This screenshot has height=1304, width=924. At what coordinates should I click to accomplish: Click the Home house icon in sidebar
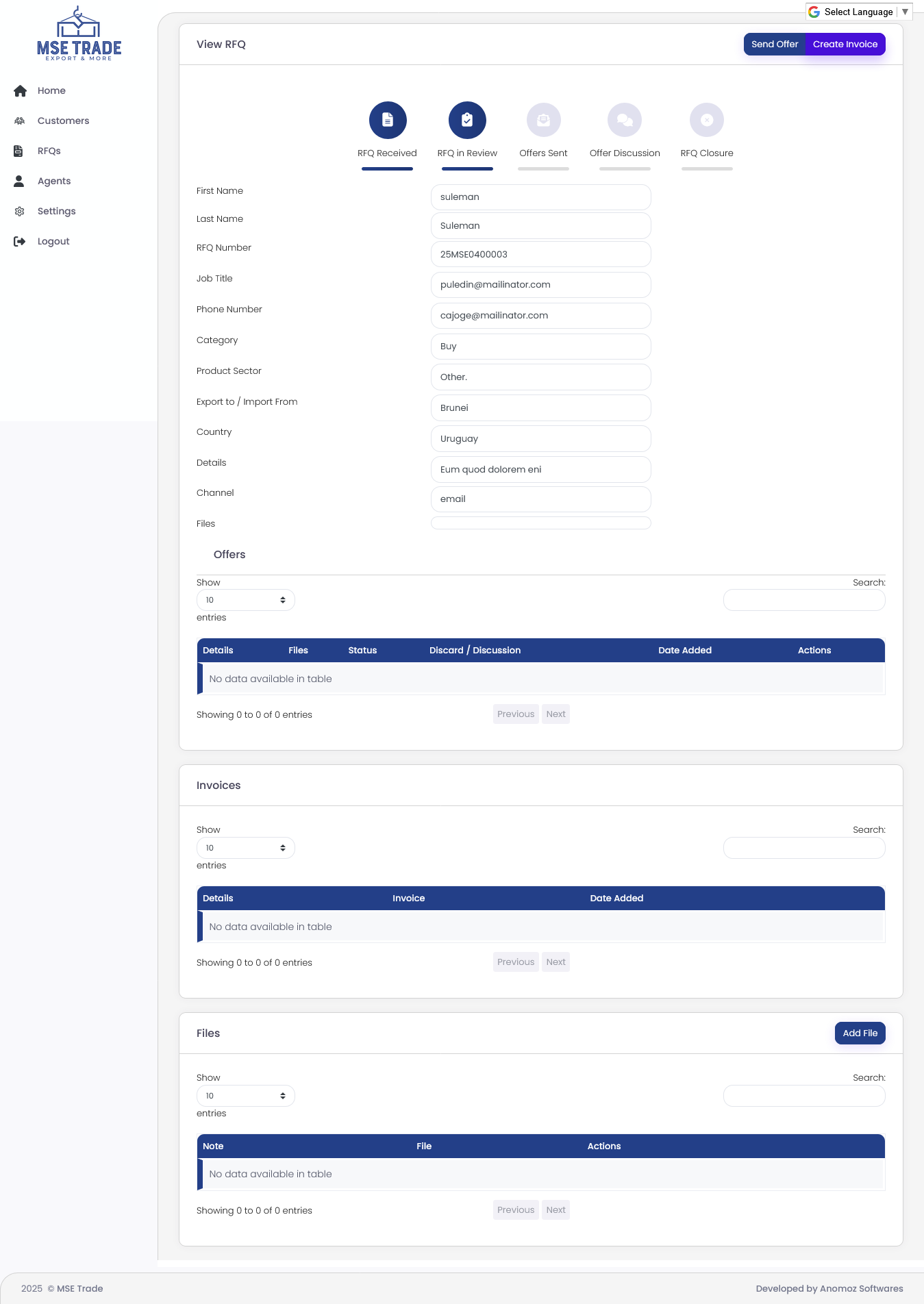[20, 91]
